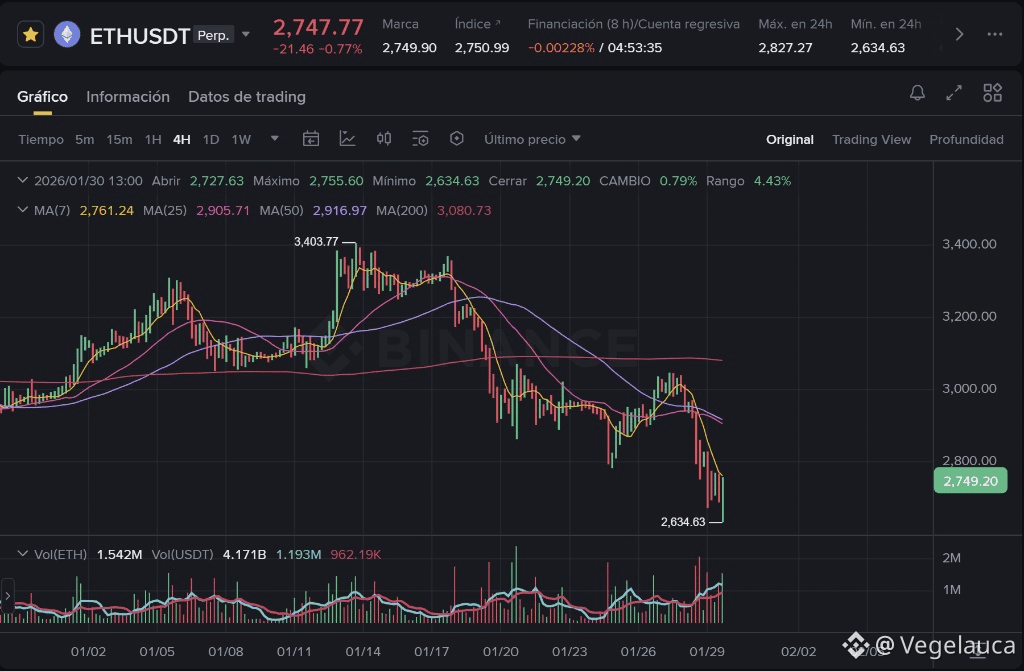Switch to the Información tab
Screen dimensions: 1024x671
click(x=128, y=97)
